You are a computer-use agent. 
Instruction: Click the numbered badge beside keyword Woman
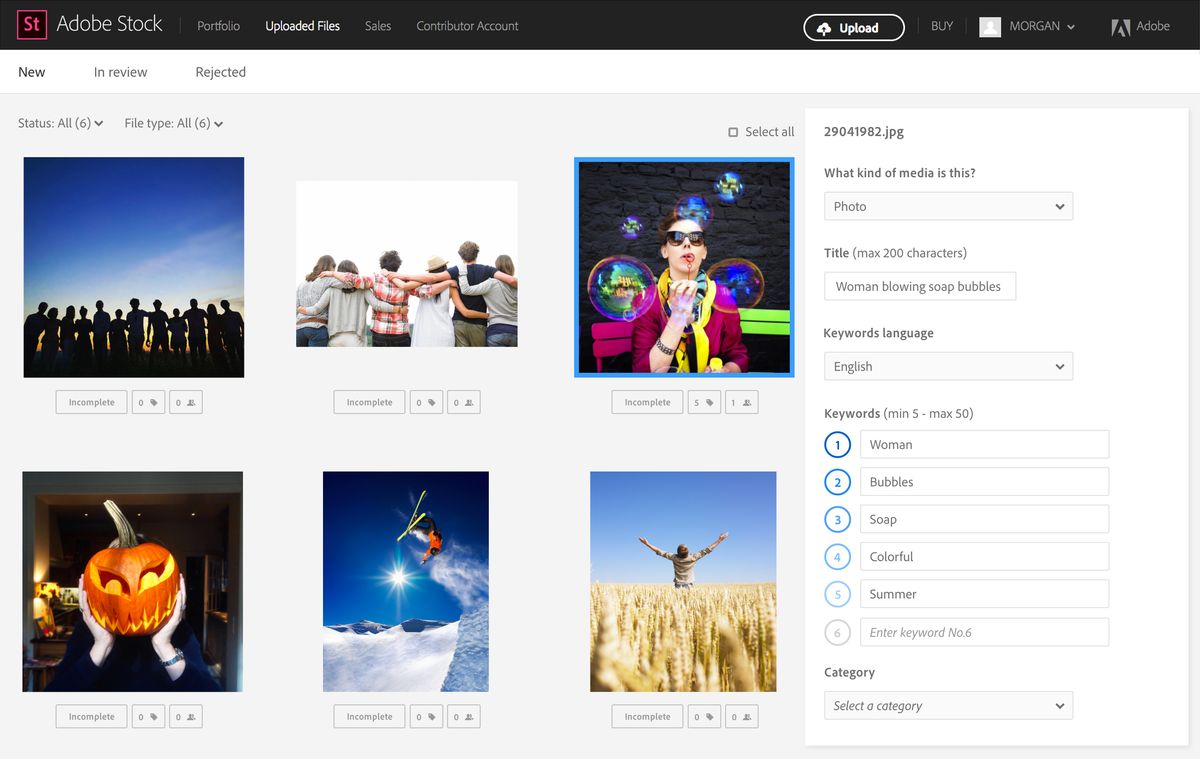838,444
